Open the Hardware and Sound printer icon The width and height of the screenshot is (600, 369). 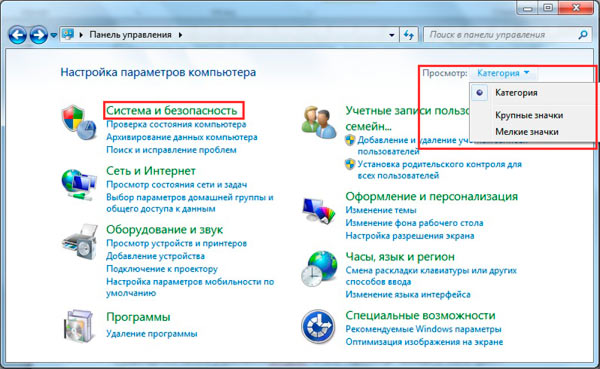tap(80, 242)
